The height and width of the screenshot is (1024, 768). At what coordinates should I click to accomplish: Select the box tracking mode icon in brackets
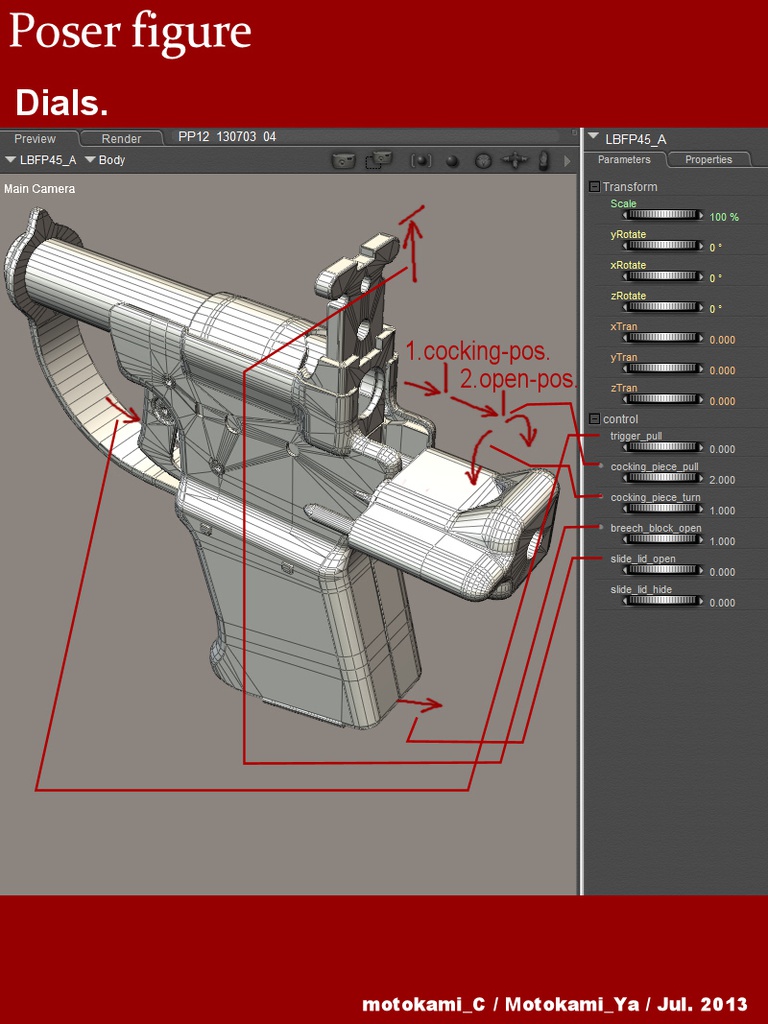click(421, 160)
